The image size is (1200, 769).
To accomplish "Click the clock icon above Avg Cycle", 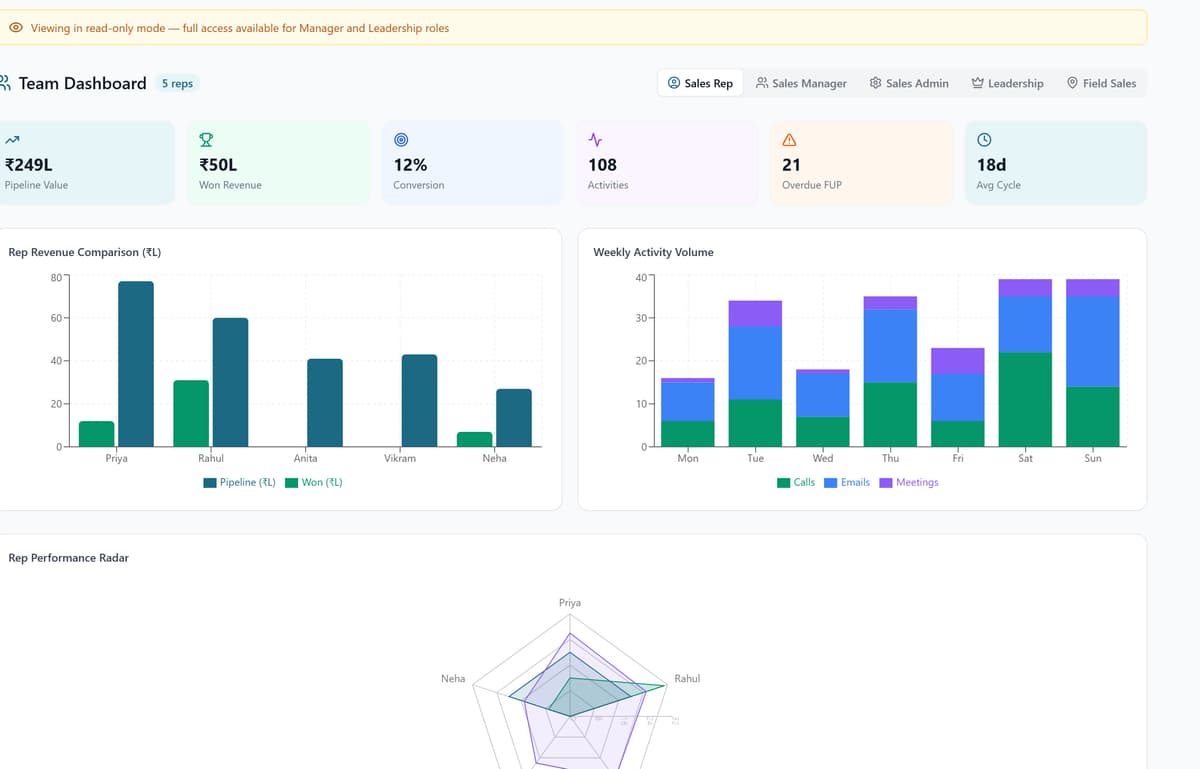I will click(984, 140).
